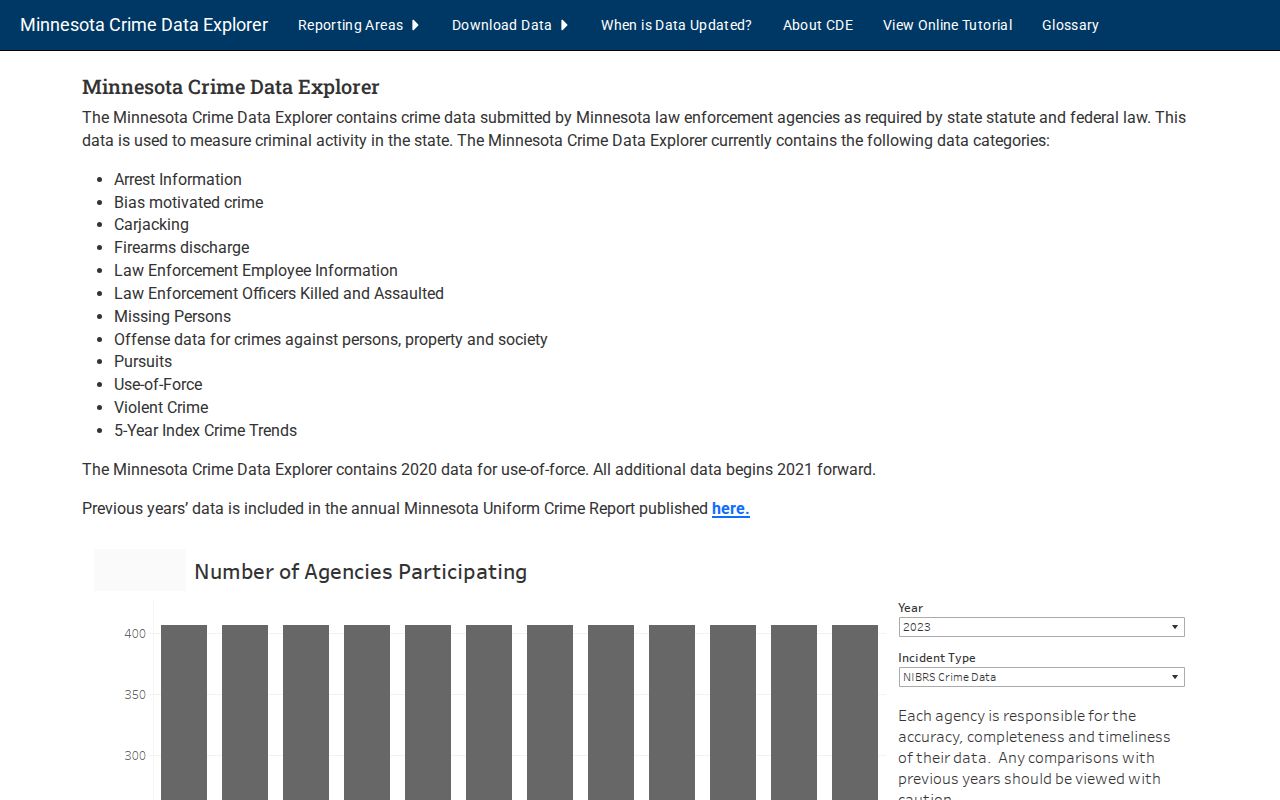
Task: Select the 'Bias motivated crime' list item
Action: (189, 202)
